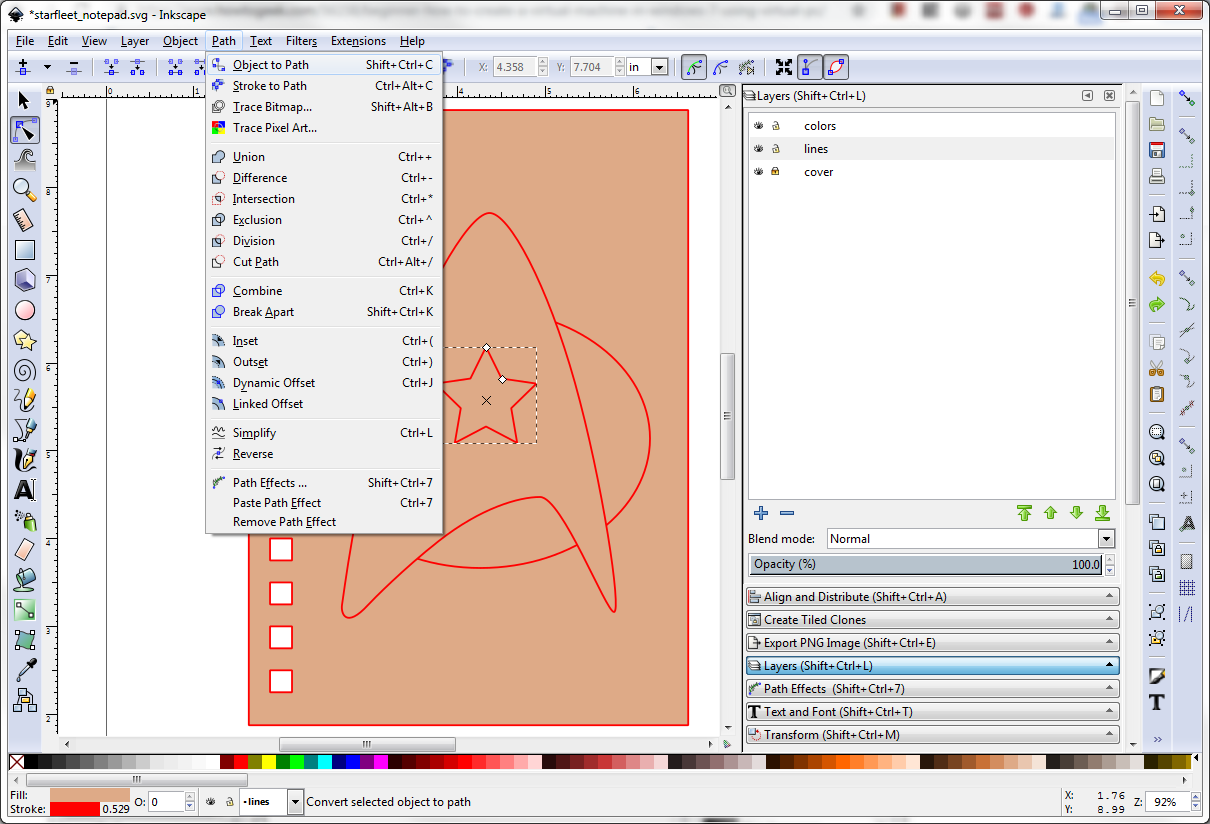Select the Tweak tool
Viewport: 1210px width, 824px height.
click(25, 160)
